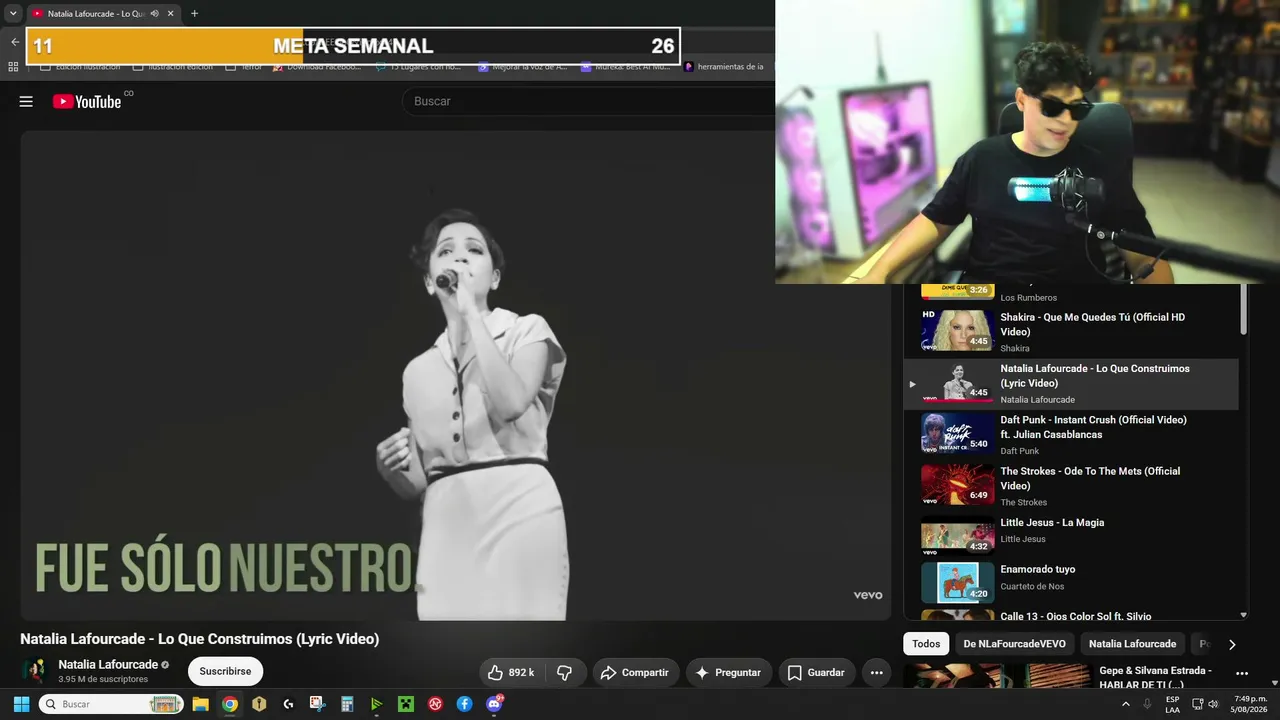Open File Explorer from the taskbar

pyautogui.click(x=200, y=704)
